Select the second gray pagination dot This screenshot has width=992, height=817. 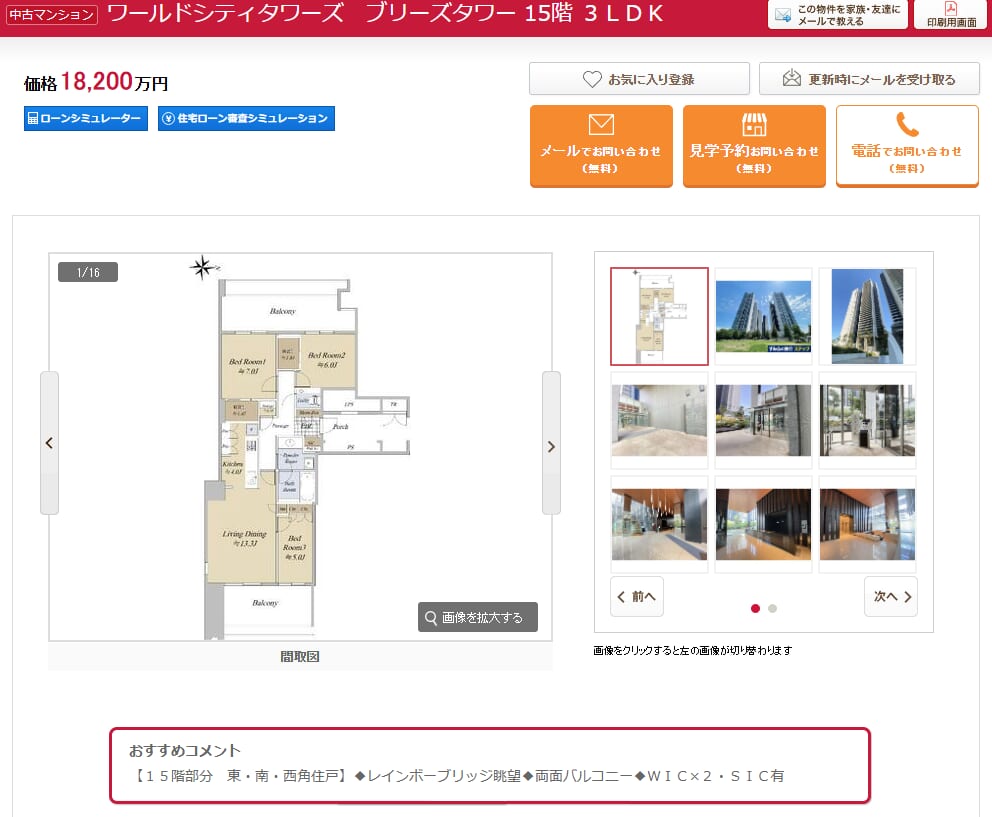[772, 608]
